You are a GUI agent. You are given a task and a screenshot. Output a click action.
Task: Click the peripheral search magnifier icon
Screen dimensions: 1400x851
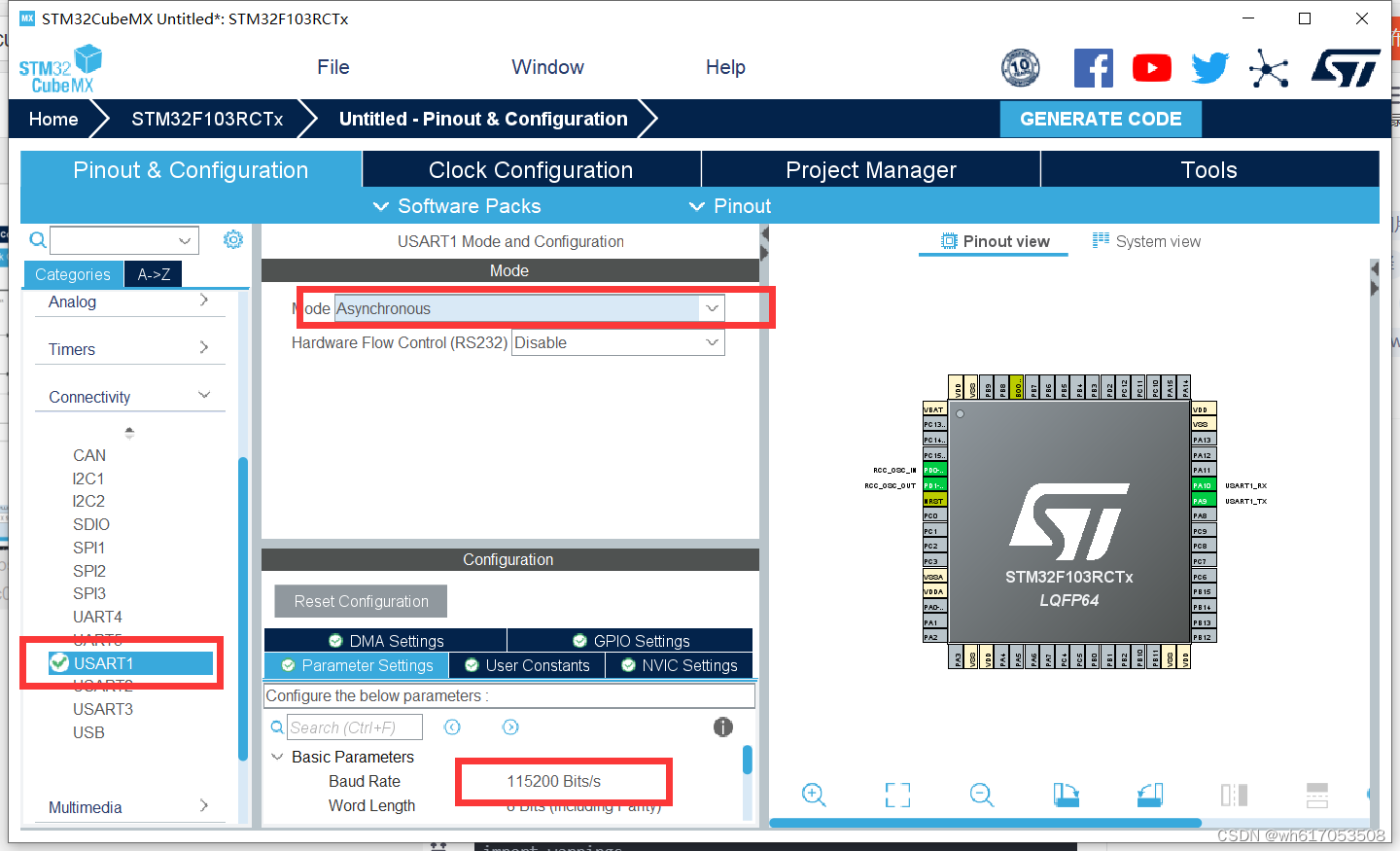[37, 240]
